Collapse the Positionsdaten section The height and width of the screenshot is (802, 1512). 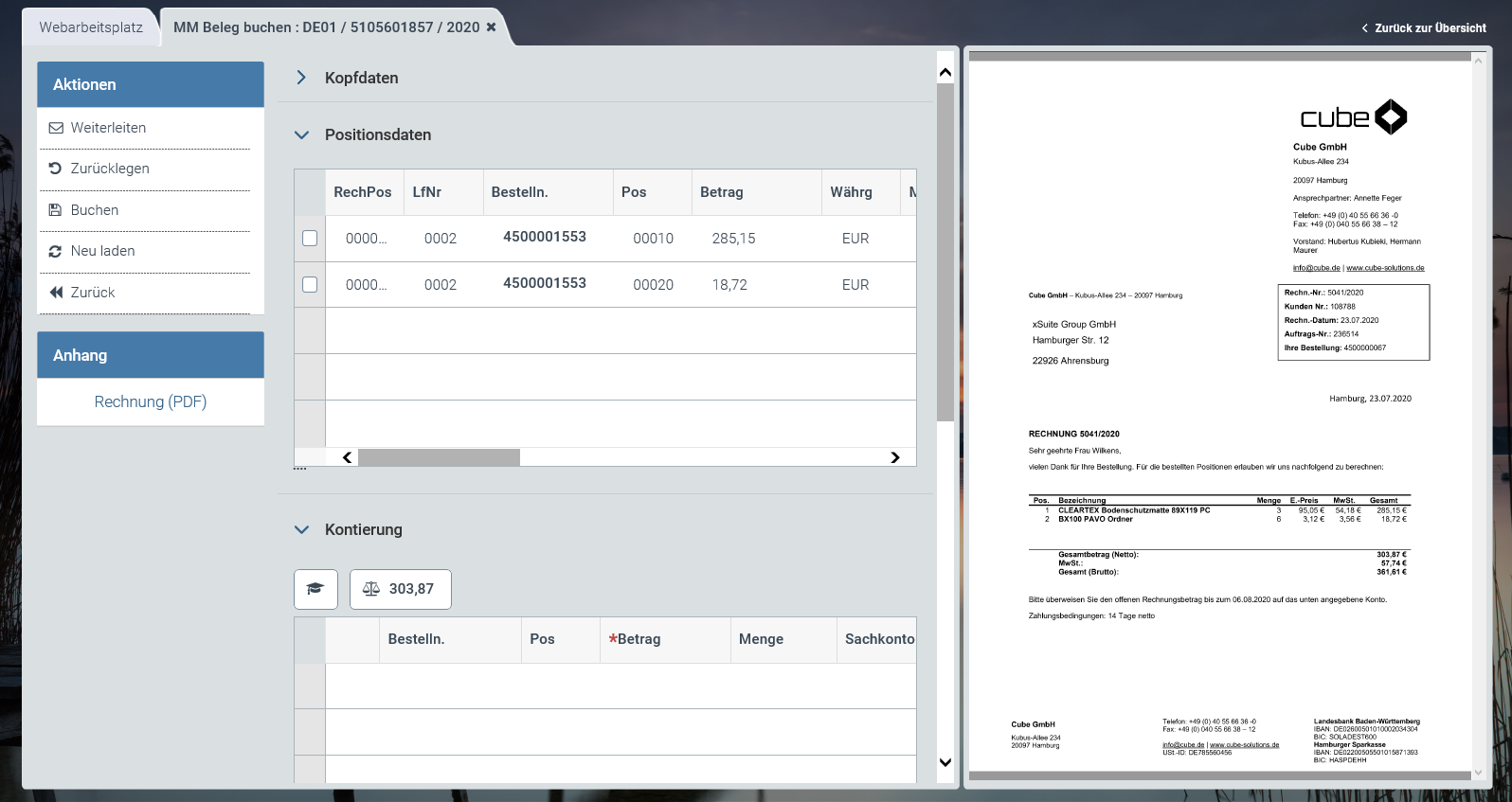[301, 135]
